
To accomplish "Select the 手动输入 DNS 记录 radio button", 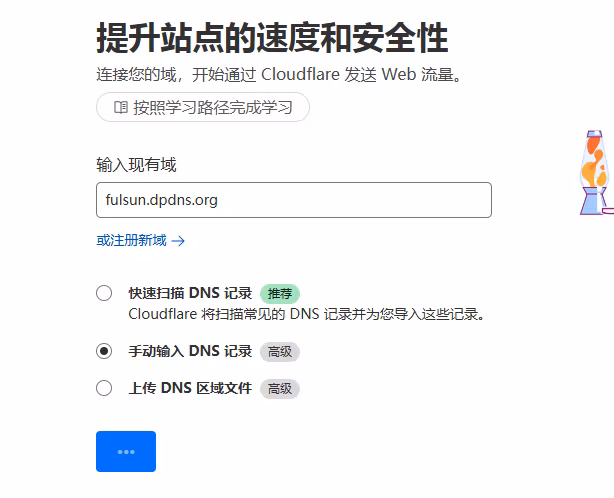I will coord(104,351).
